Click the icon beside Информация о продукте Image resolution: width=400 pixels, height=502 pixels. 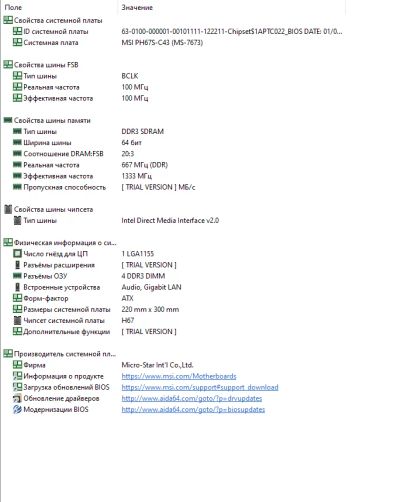point(17,376)
